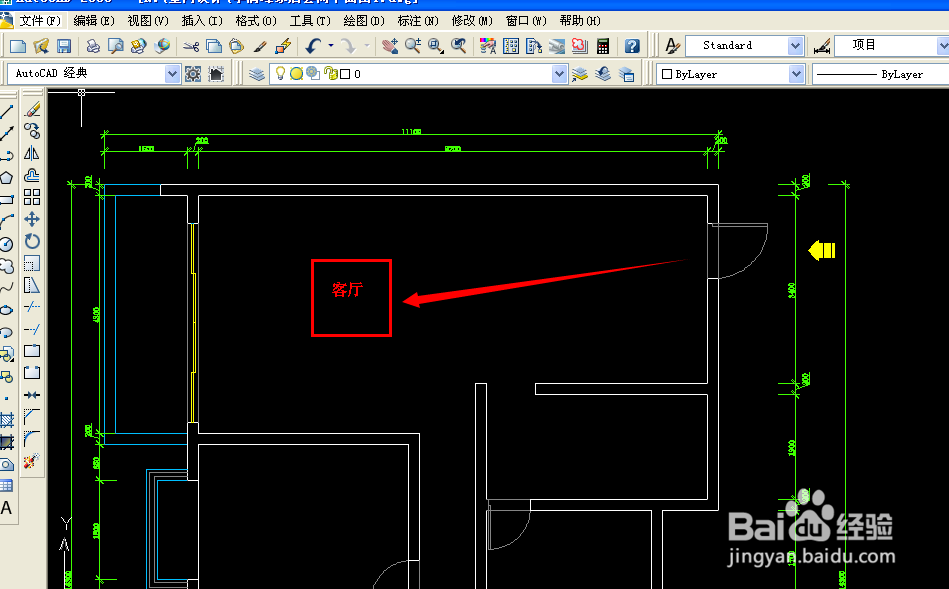This screenshot has width=949, height=589.
Task: Open the 编辑(E) menu
Action: (x=94, y=21)
